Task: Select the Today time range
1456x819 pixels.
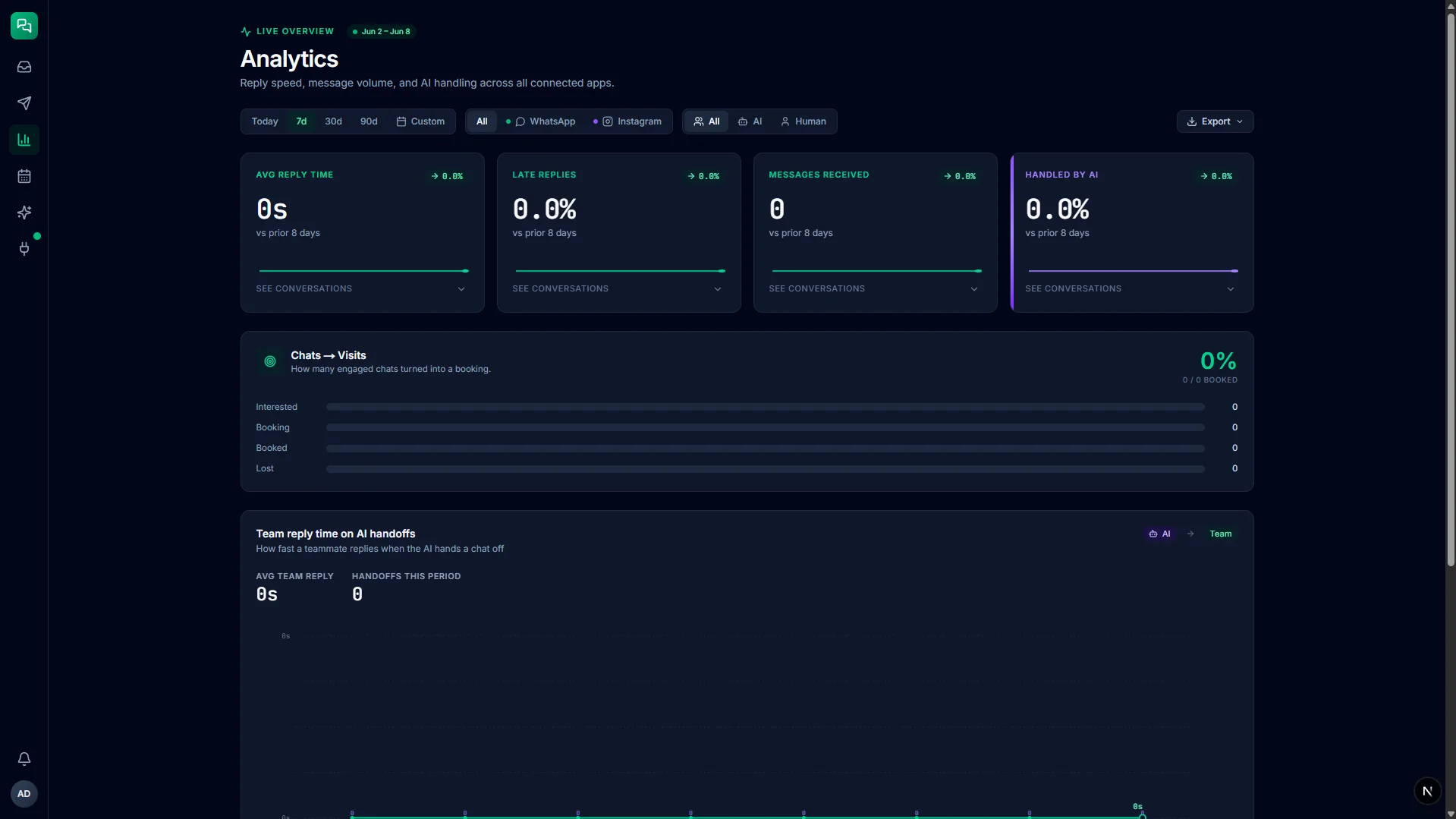Action: pyautogui.click(x=265, y=121)
